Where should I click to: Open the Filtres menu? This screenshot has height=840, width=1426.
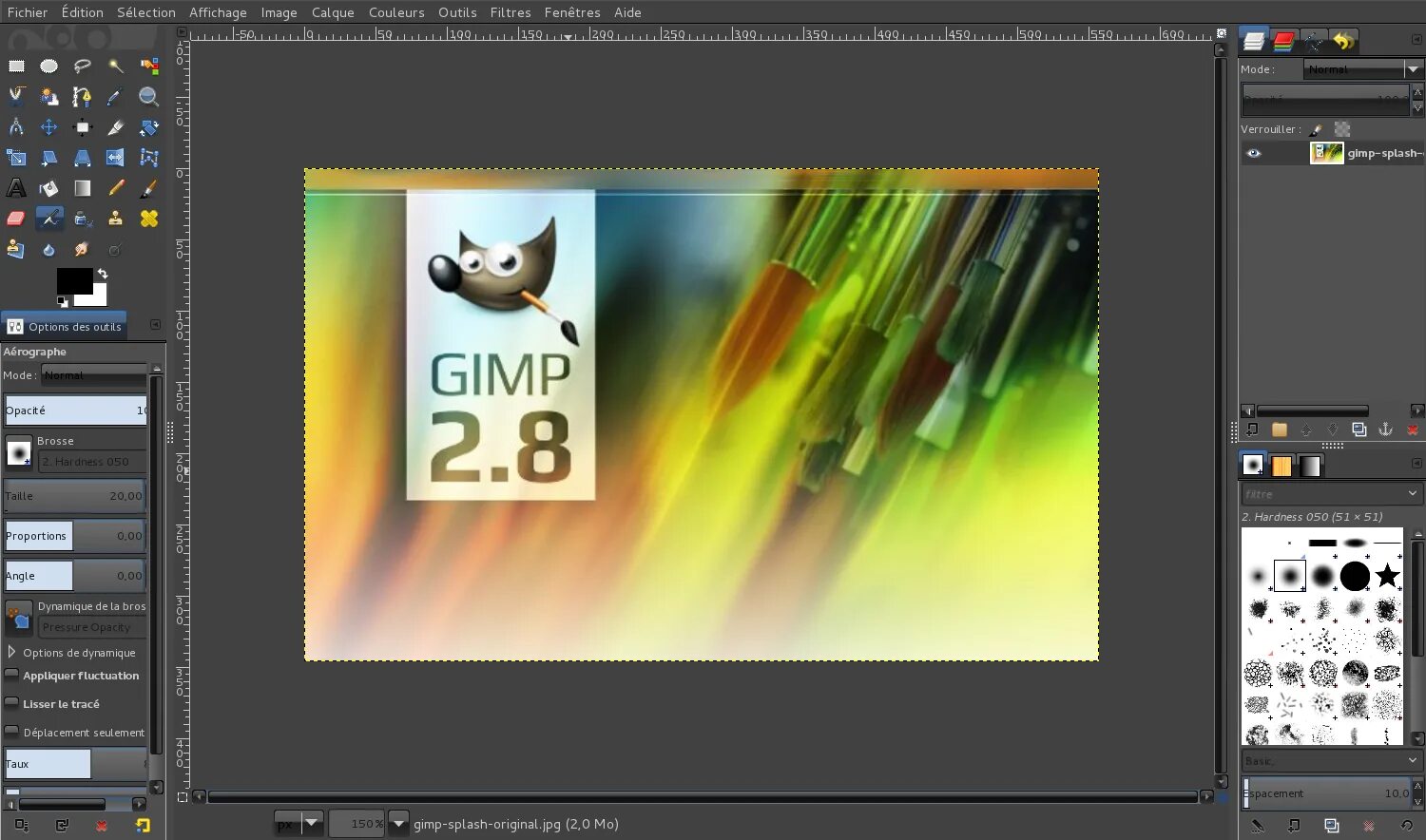tap(511, 12)
